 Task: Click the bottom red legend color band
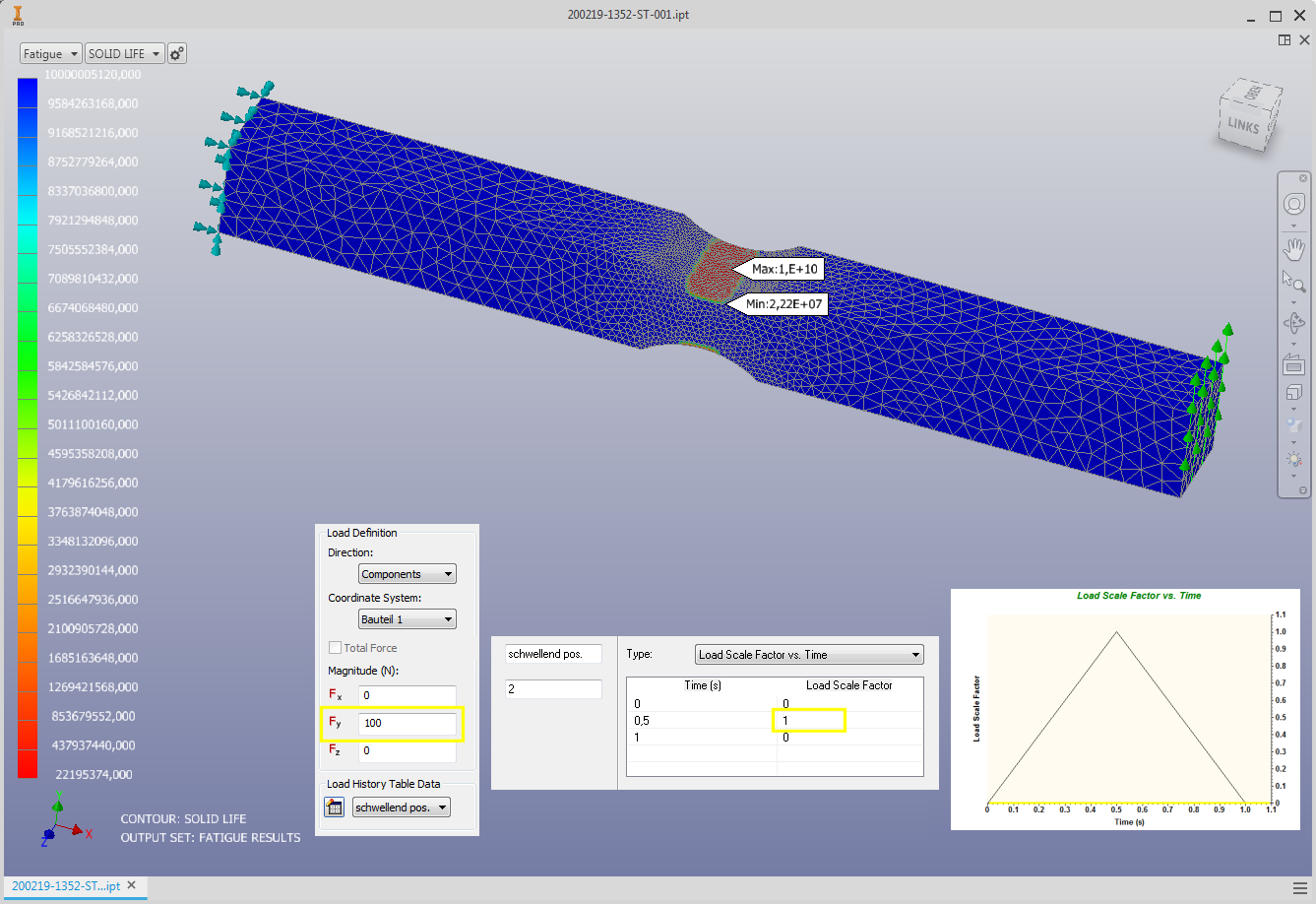click(28, 763)
